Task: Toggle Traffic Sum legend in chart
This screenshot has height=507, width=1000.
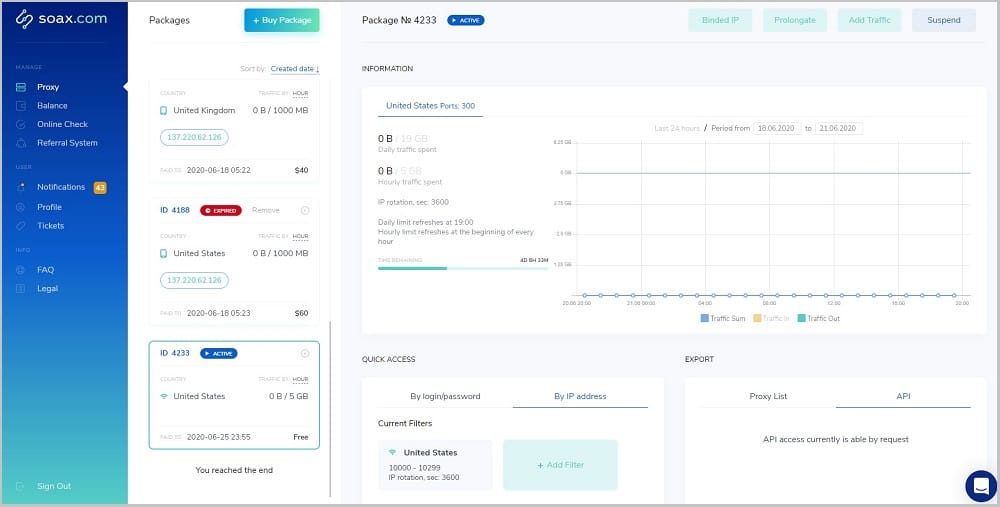Action: pyautogui.click(x=723, y=318)
